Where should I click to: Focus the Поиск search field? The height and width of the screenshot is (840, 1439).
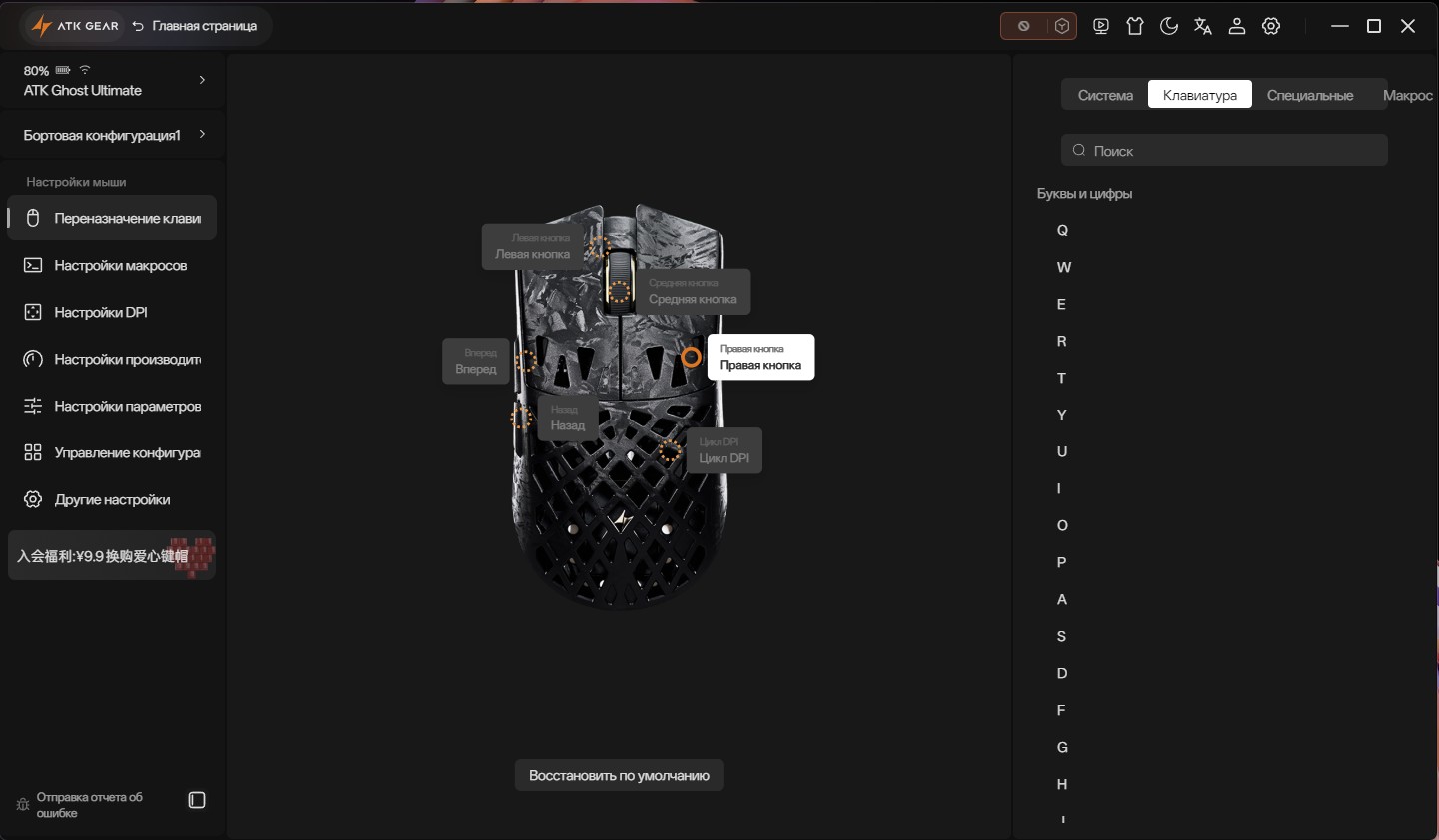(x=1224, y=151)
